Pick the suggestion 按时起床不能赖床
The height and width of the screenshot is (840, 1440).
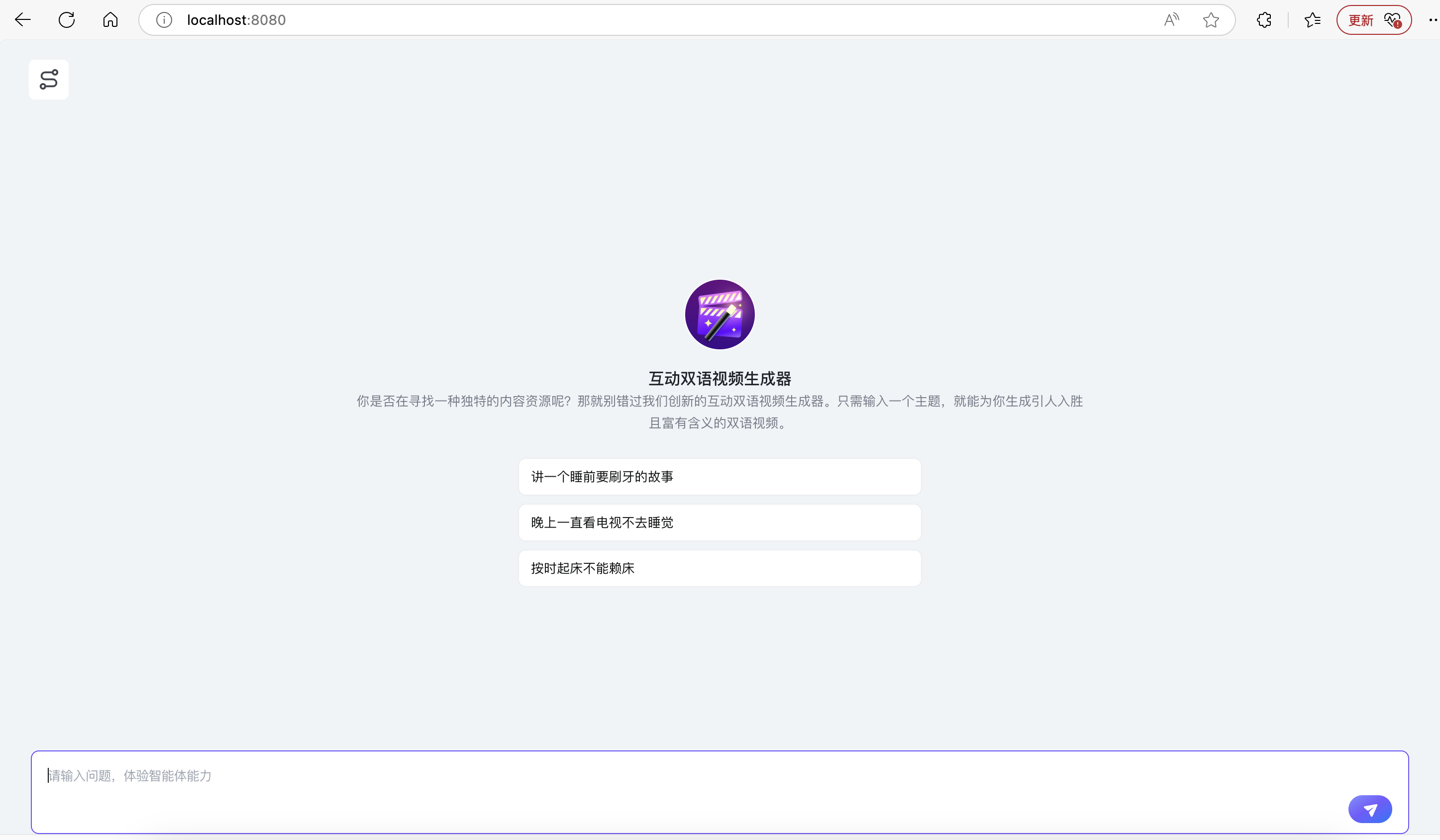pos(720,568)
